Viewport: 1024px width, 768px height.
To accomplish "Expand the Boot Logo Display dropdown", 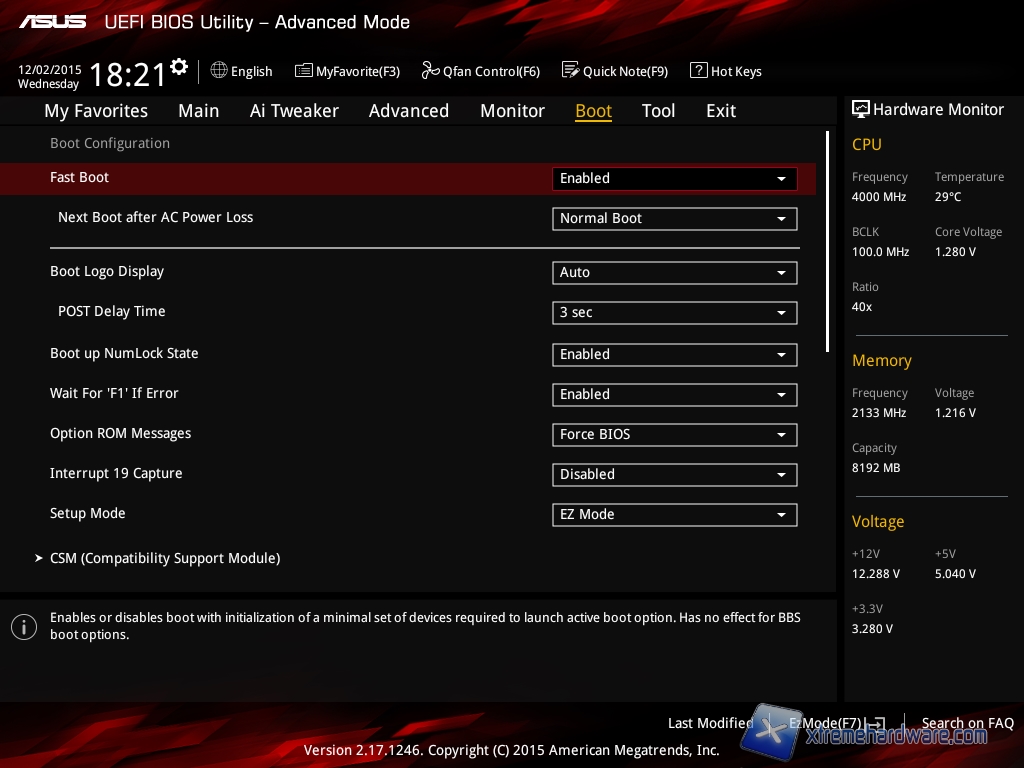I will [674, 272].
